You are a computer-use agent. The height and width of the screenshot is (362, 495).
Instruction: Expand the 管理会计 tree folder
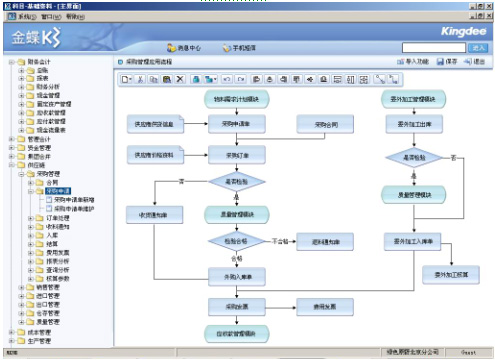coord(12,139)
